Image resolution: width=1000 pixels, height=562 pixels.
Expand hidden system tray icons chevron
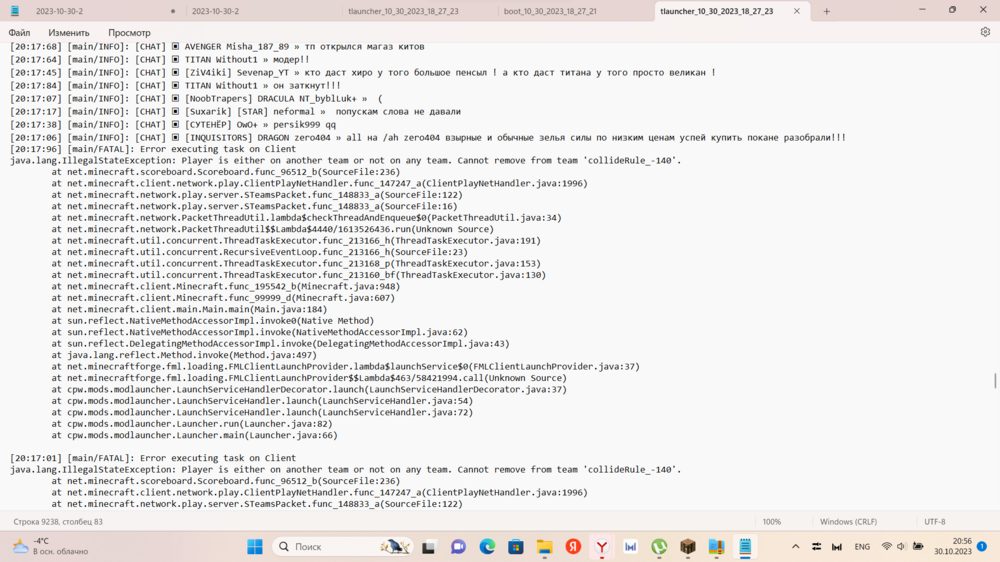point(795,547)
